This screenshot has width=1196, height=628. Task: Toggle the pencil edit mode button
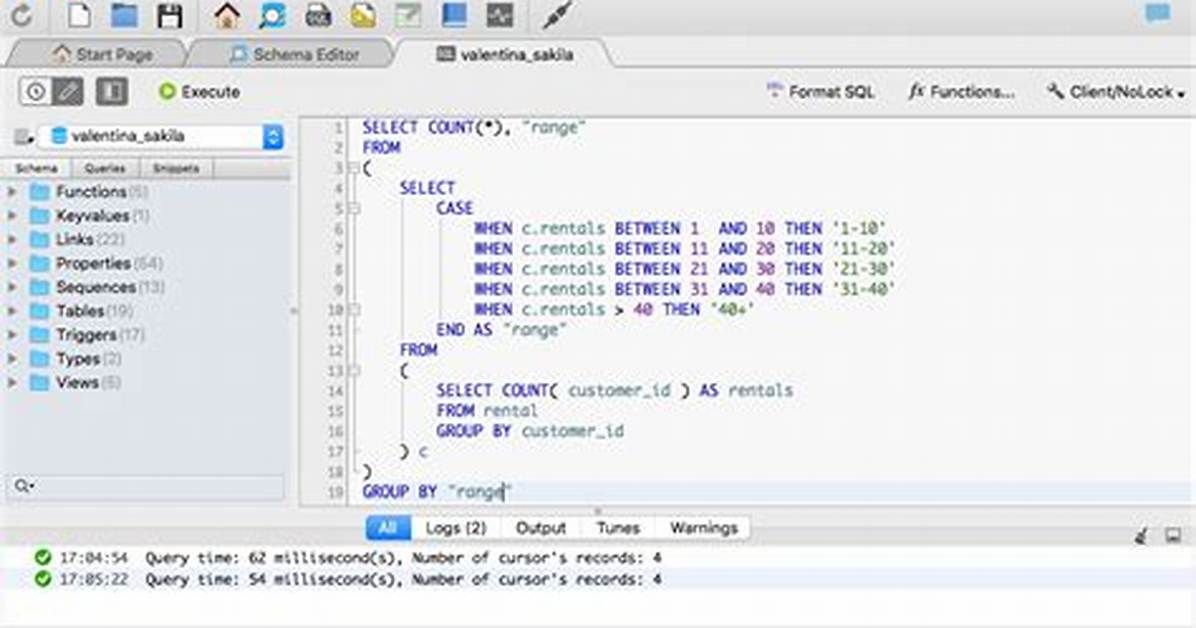(x=68, y=92)
